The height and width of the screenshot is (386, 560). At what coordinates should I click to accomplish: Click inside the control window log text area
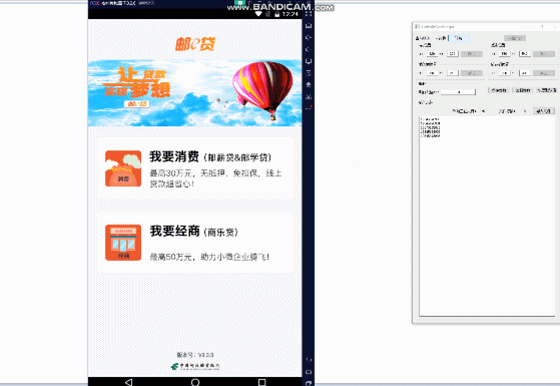(x=487, y=216)
